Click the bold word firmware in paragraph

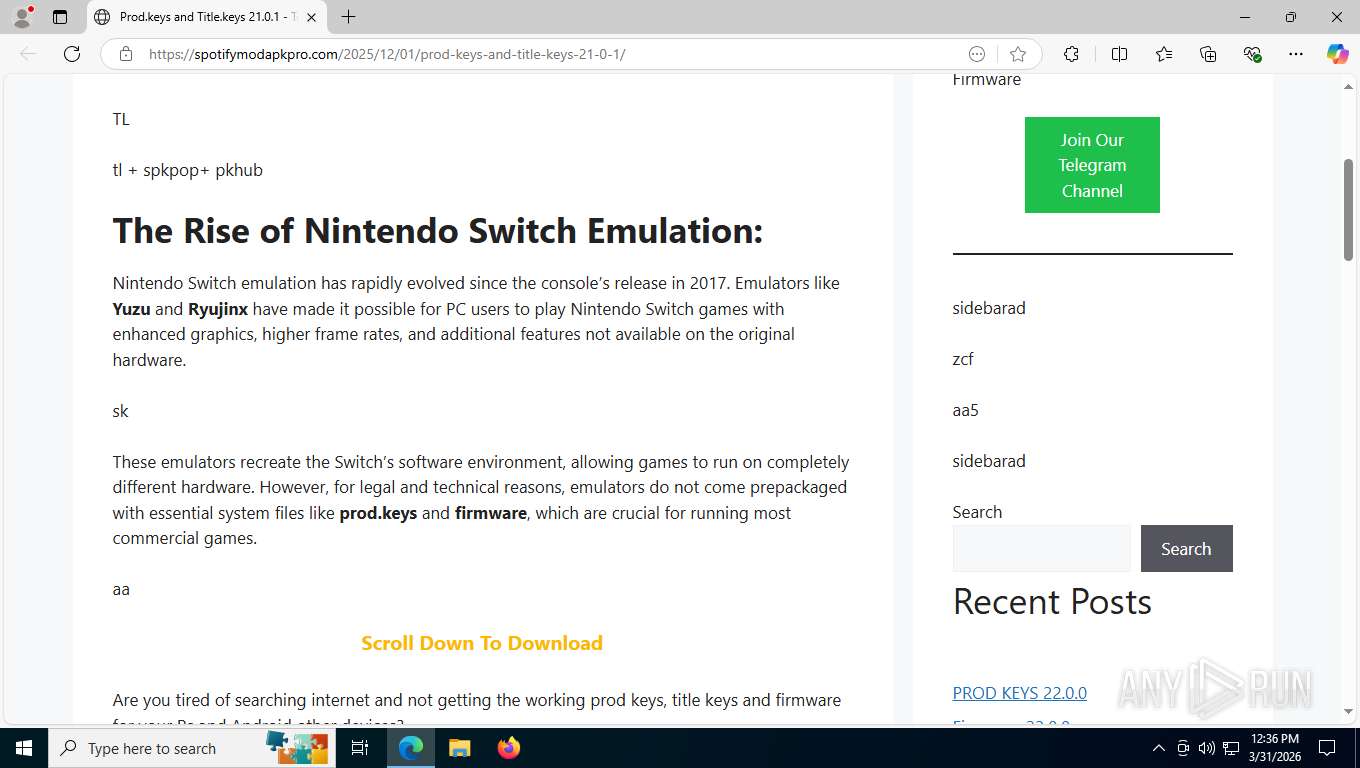coord(490,513)
